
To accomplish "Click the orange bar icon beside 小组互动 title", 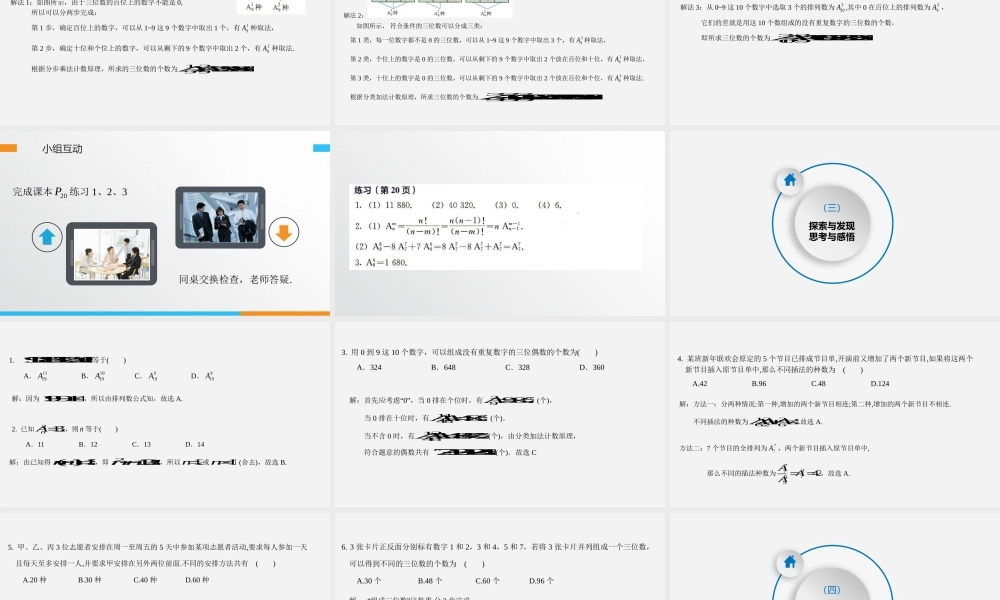I will pos(10,147).
